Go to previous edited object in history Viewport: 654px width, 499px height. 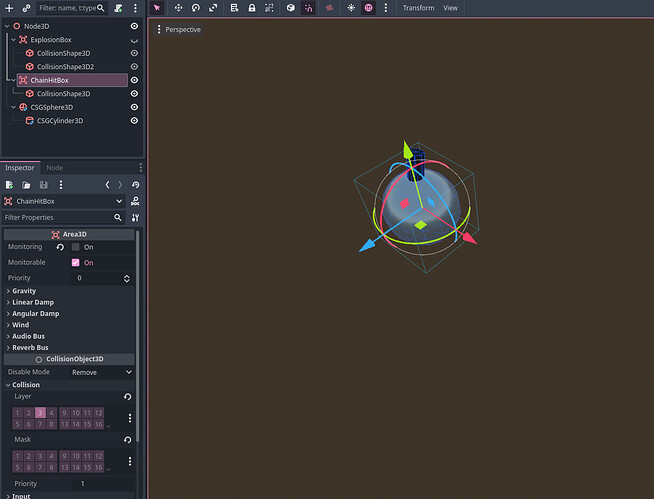tap(108, 185)
